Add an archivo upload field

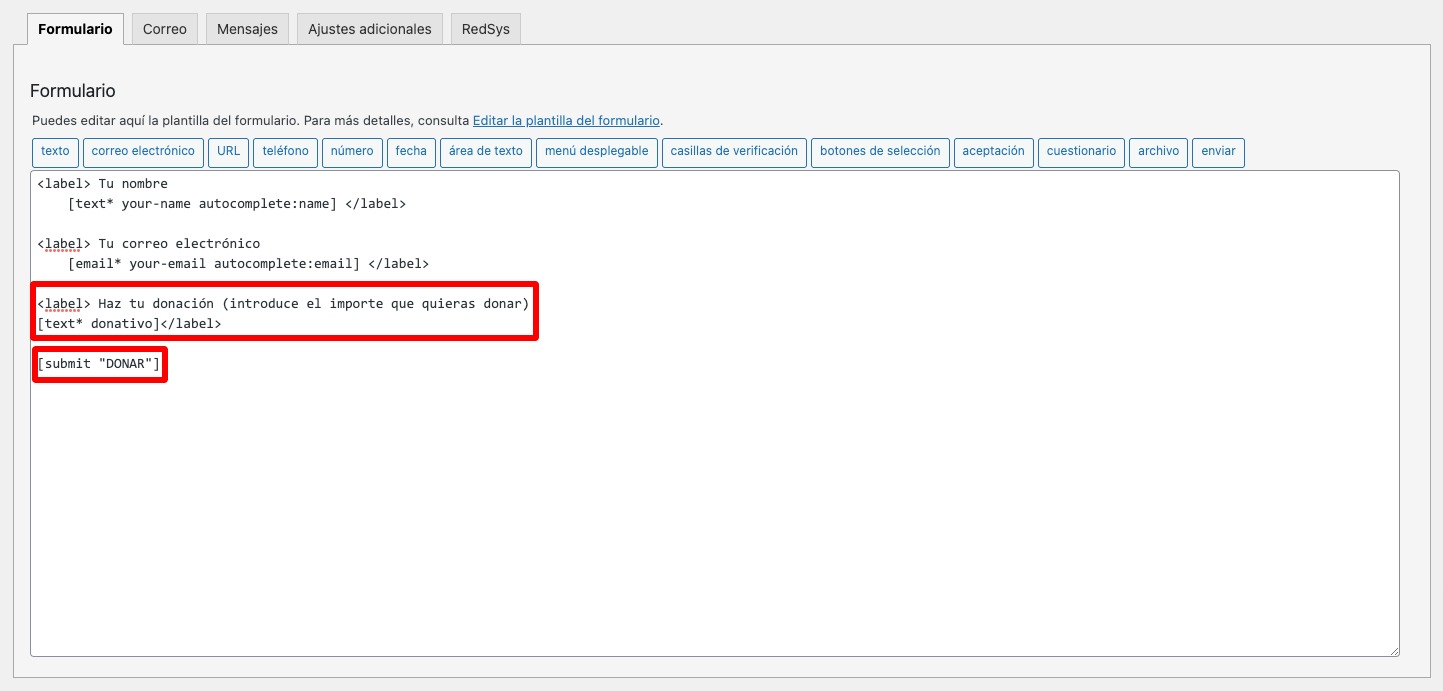point(1158,152)
